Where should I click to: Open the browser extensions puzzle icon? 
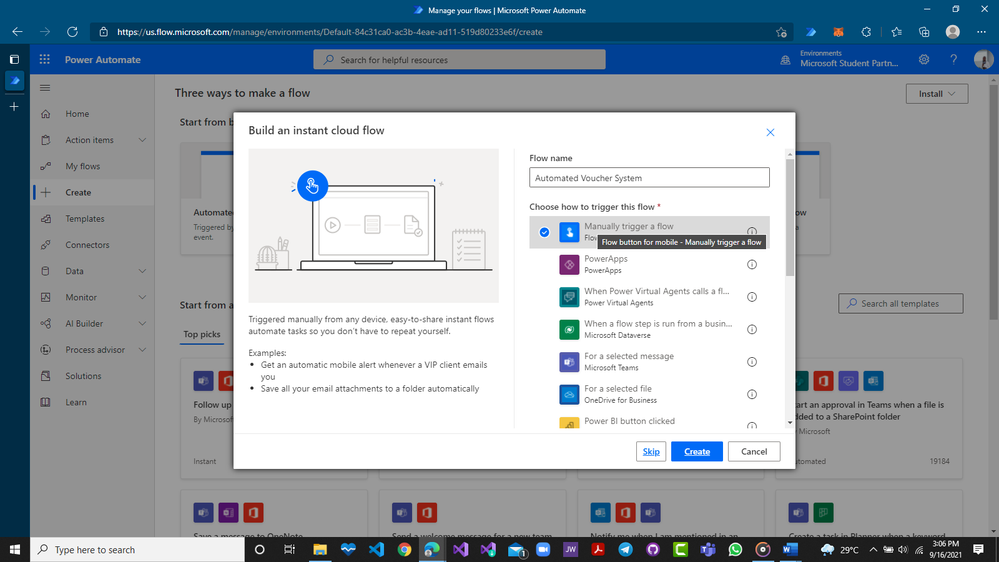click(866, 32)
